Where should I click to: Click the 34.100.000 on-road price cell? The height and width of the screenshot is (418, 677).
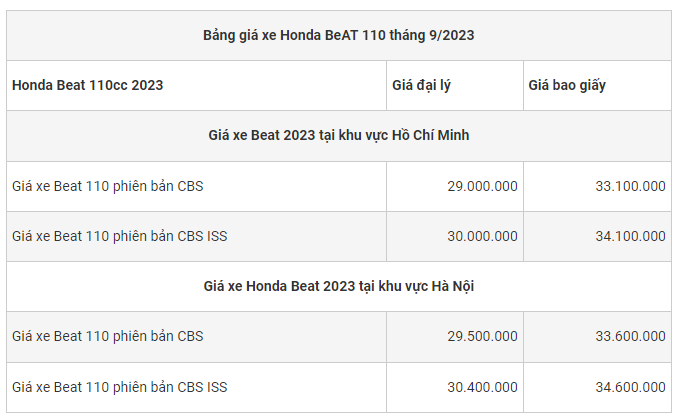click(629, 236)
